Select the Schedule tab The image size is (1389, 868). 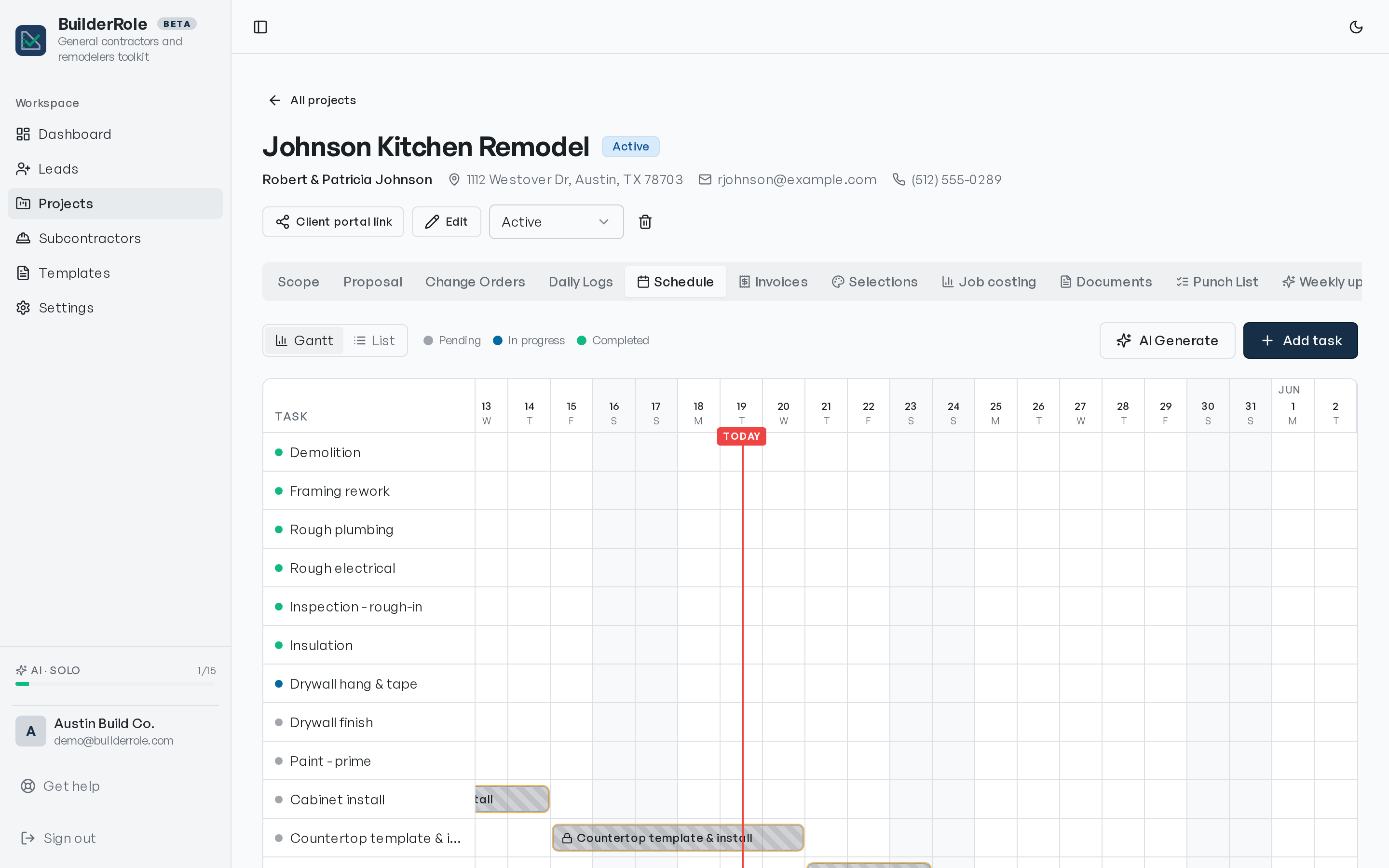pyautogui.click(x=676, y=282)
